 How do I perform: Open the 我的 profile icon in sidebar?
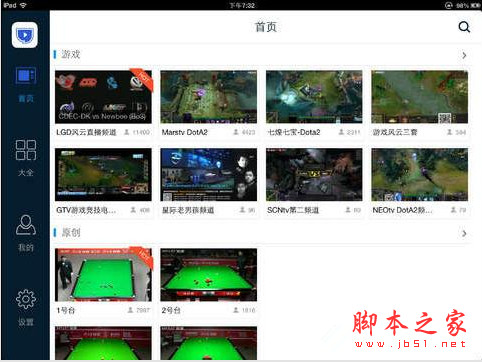[x=26, y=225]
